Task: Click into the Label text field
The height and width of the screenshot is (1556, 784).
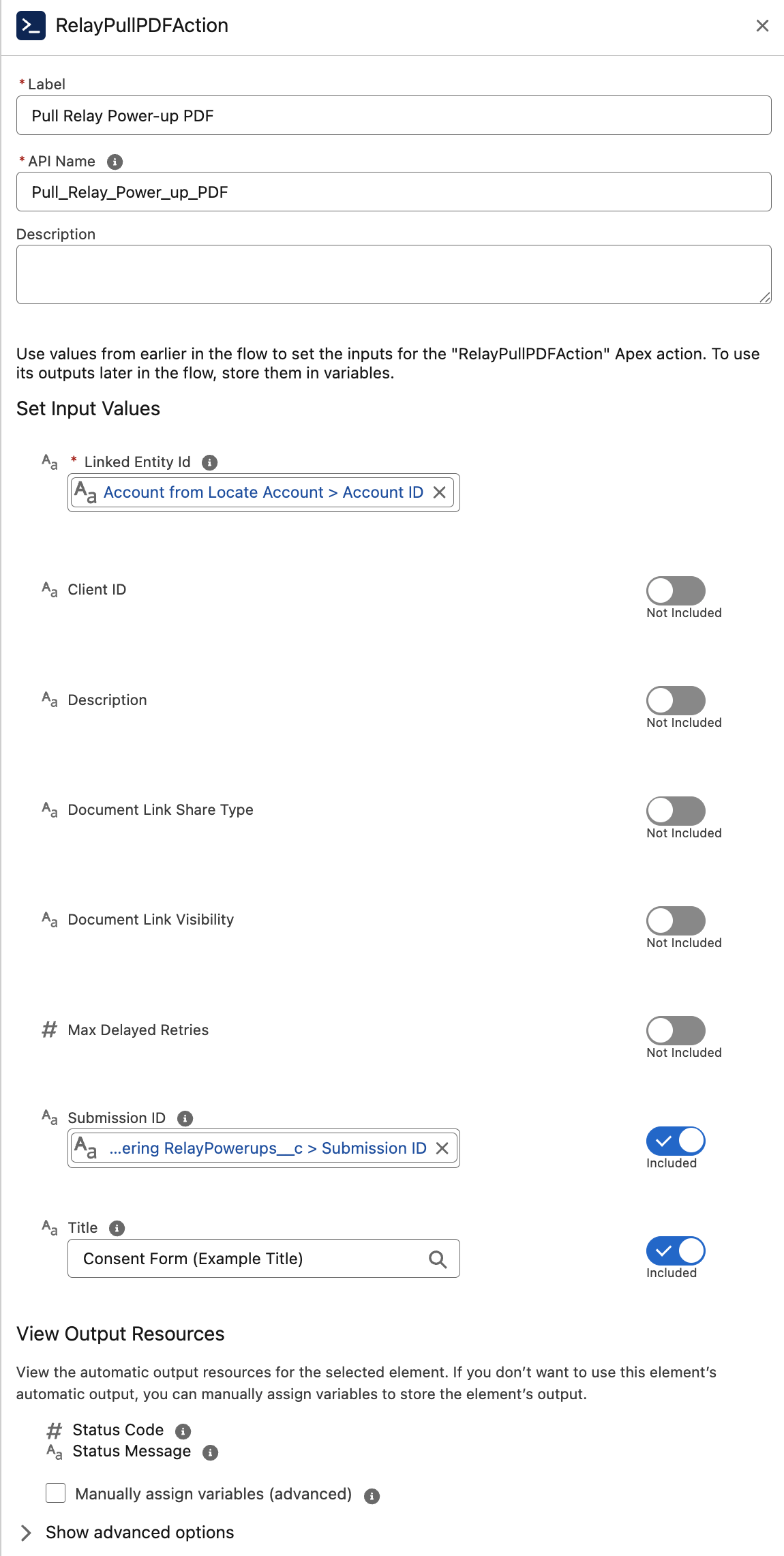Action: click(393, 115)
